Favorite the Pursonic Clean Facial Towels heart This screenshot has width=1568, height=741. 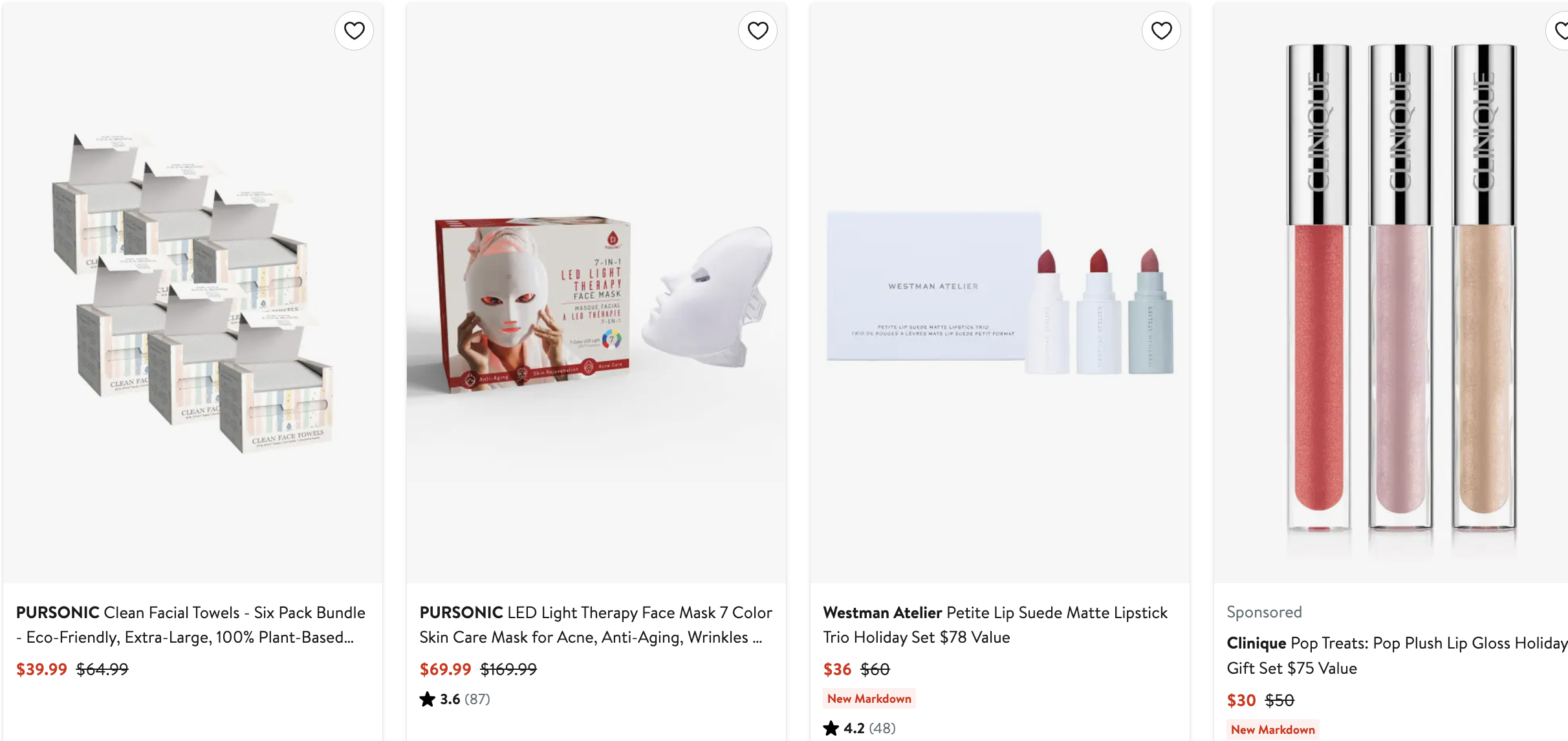pos(354,30)
